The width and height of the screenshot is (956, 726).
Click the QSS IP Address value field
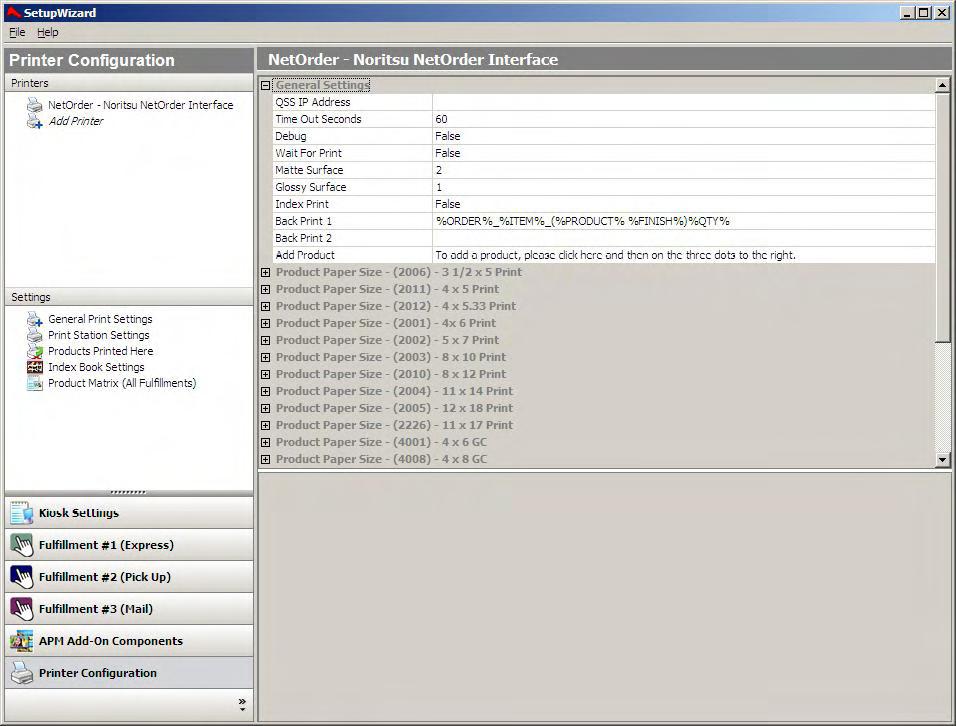pos(683,102)
